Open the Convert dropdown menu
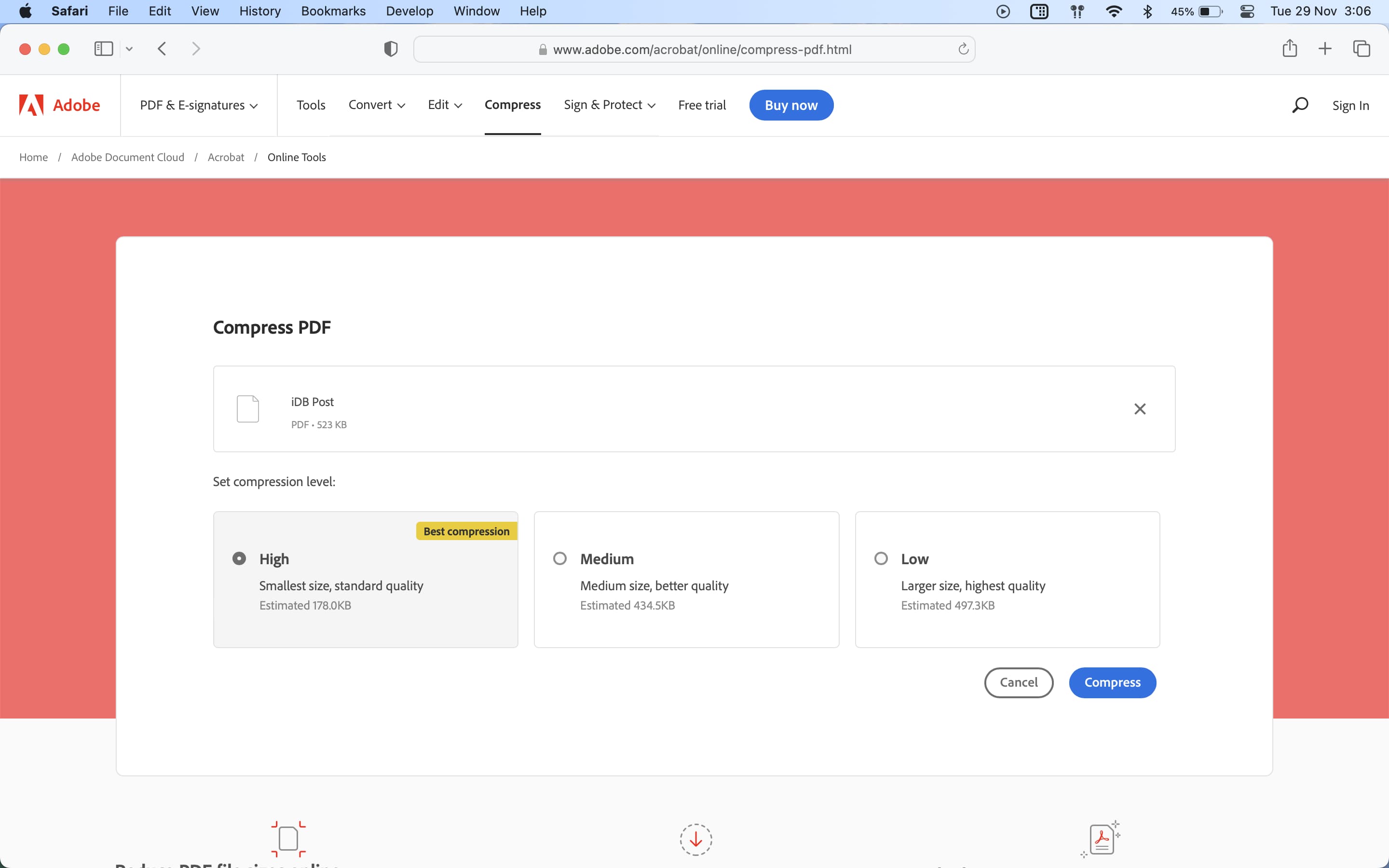The image size is (1389, 868). click(377, 105)
